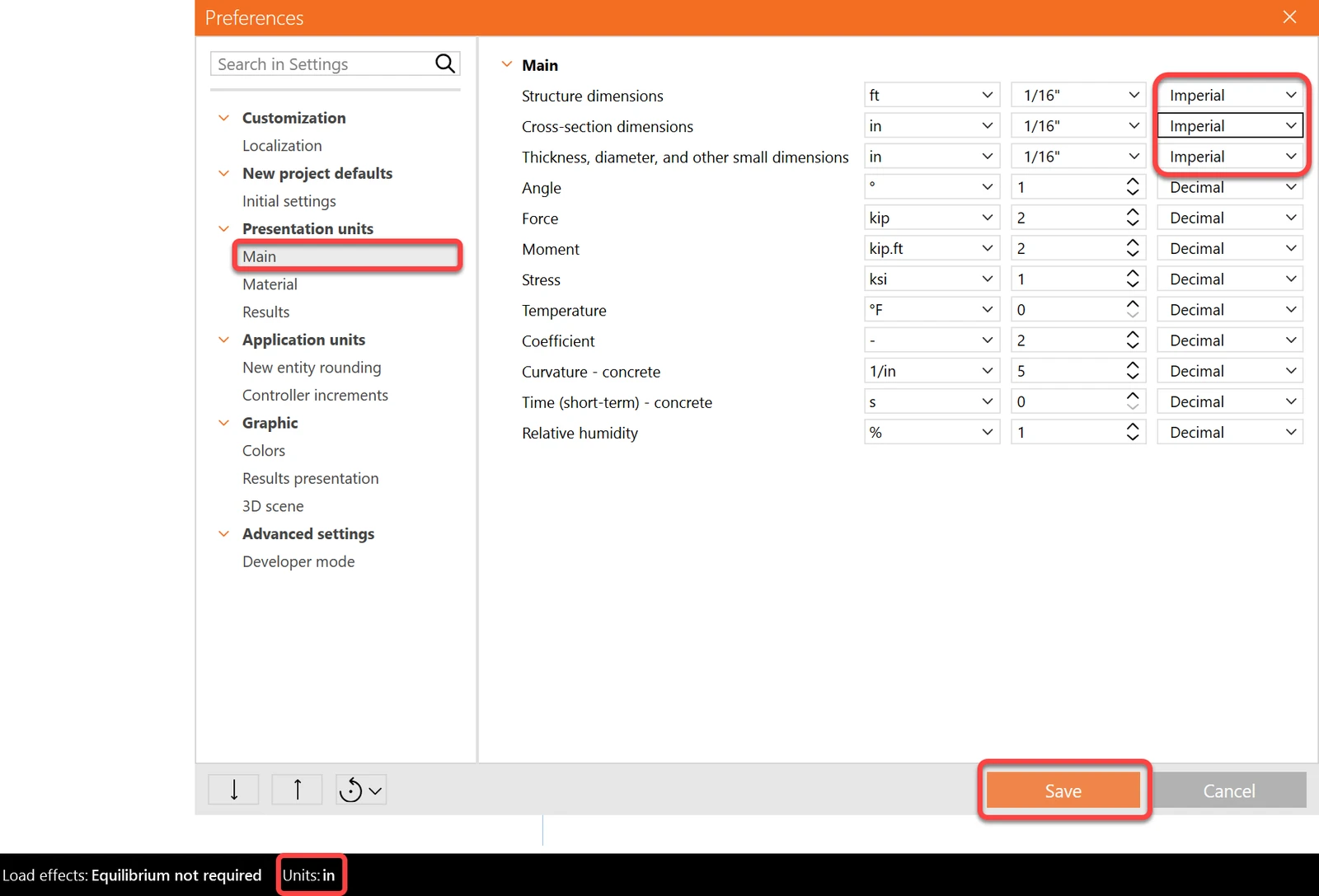
Task: Open Thickness, diameter format dropdown
Action: tap(1230, 156)
